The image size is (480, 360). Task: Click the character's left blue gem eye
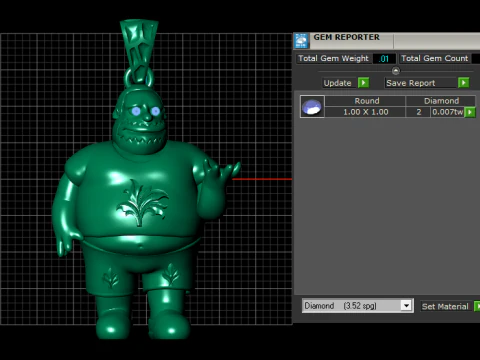[136, 111]
